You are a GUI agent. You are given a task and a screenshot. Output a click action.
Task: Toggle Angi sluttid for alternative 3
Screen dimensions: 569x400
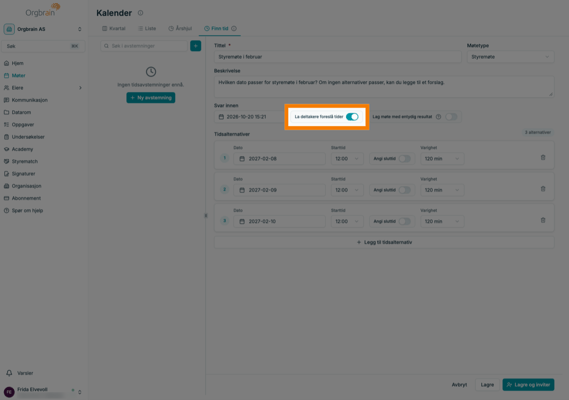(405, 221)
